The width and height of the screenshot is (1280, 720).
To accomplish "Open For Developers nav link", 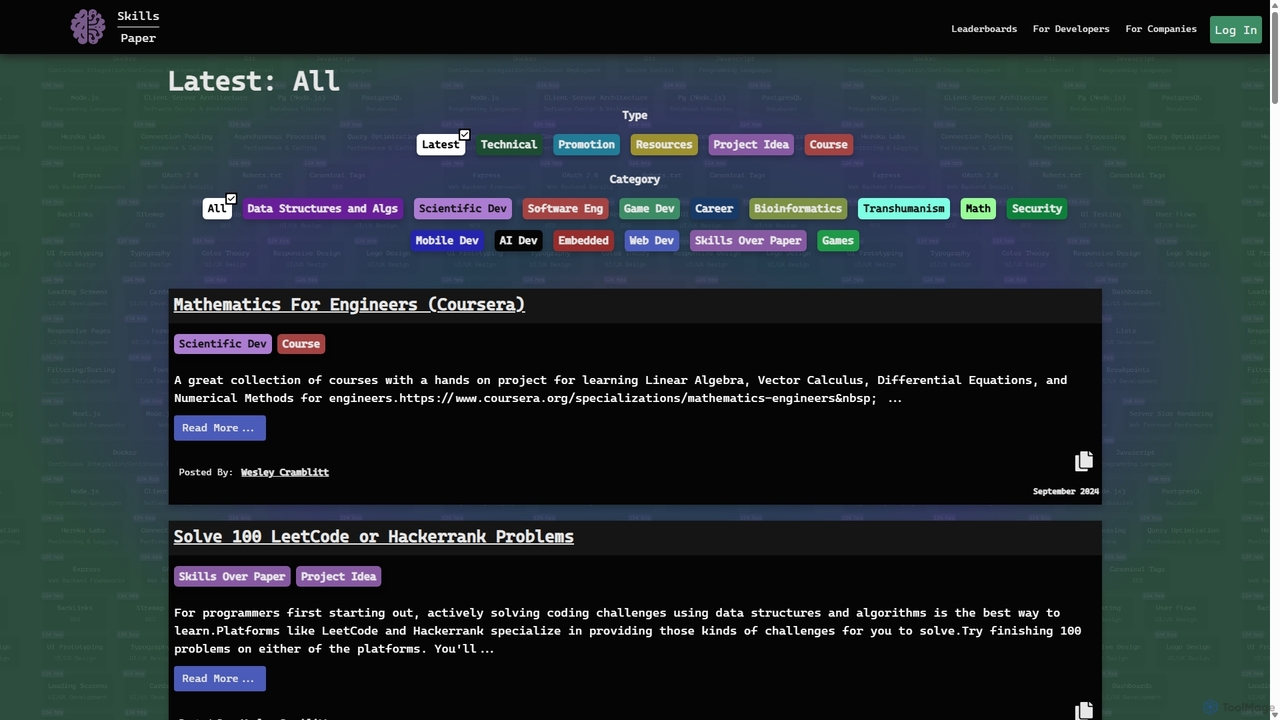I will point(1071,29).
